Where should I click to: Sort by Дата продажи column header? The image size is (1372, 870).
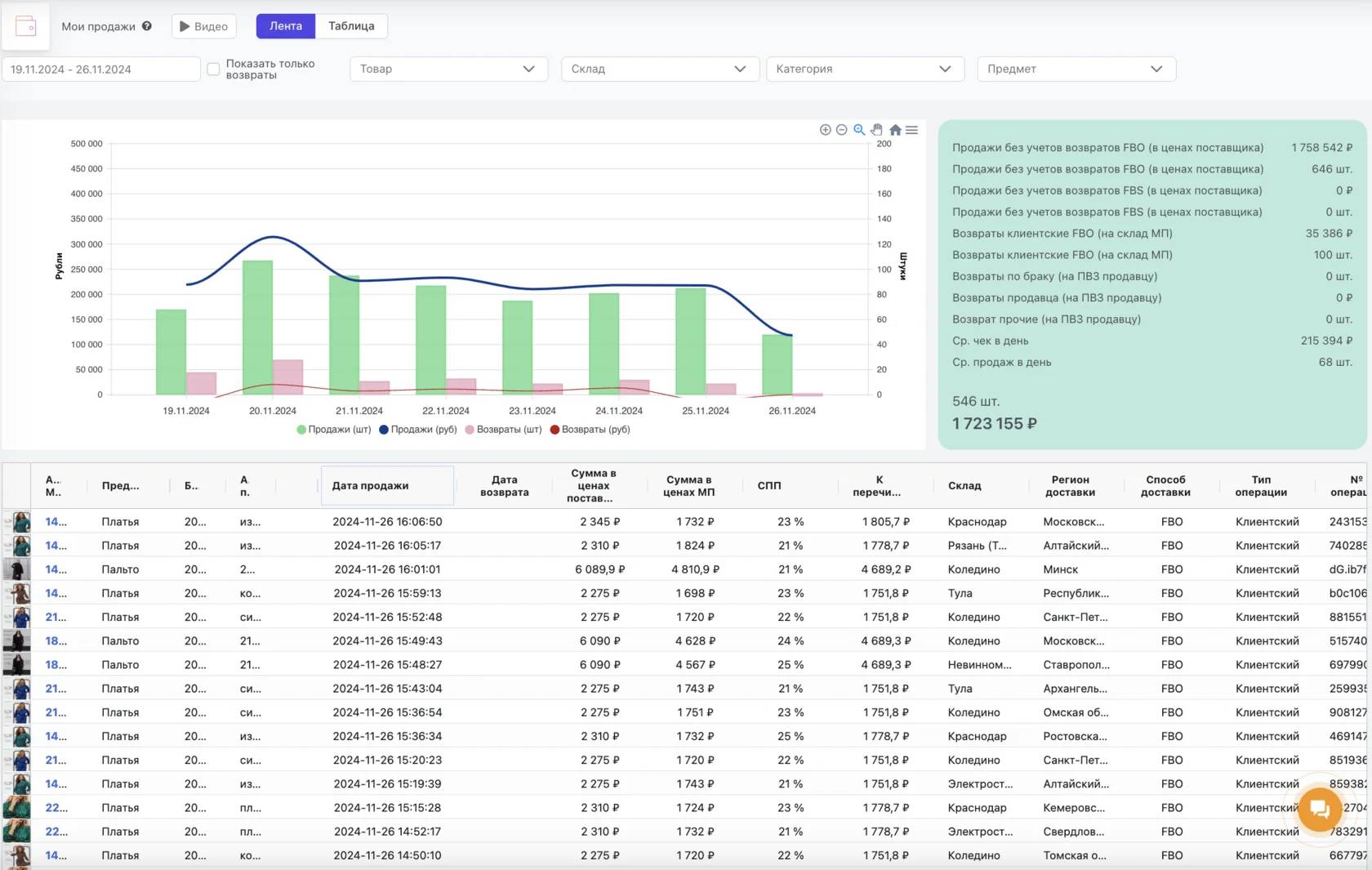371,486
